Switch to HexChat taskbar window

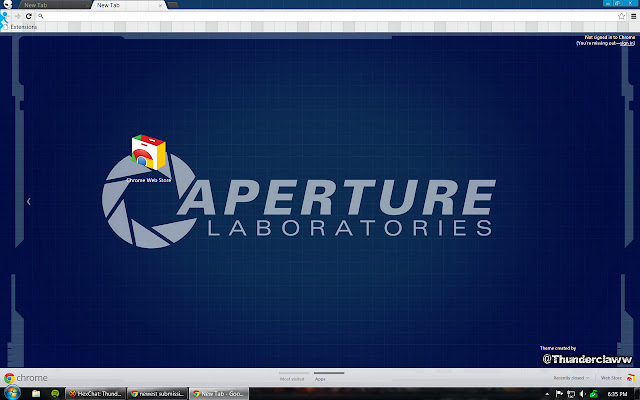(x=96, y=394)
